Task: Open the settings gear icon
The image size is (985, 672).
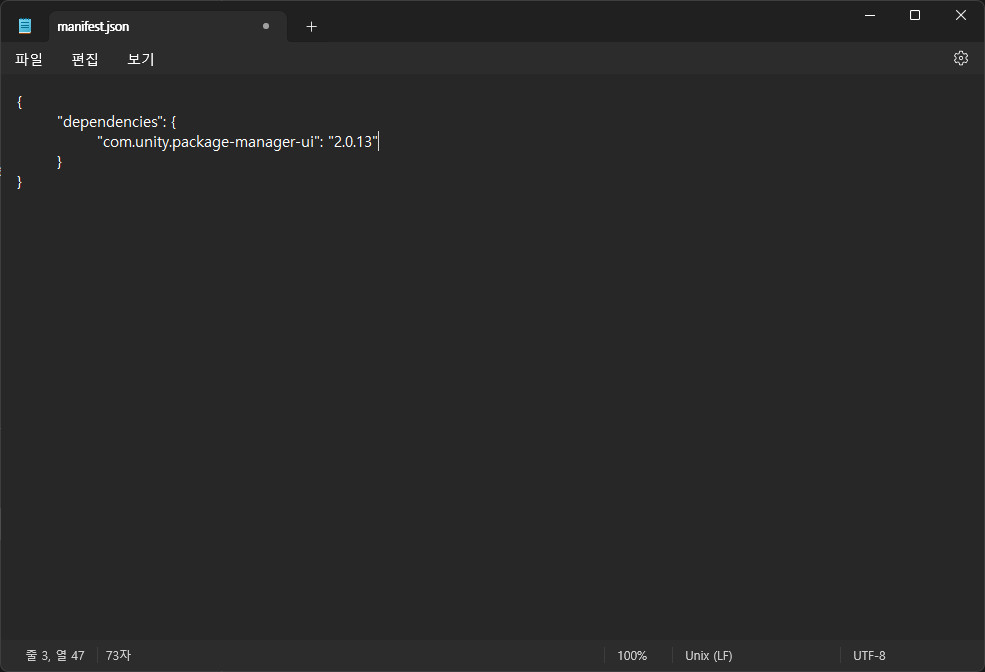Action: [x=960, y=58]
